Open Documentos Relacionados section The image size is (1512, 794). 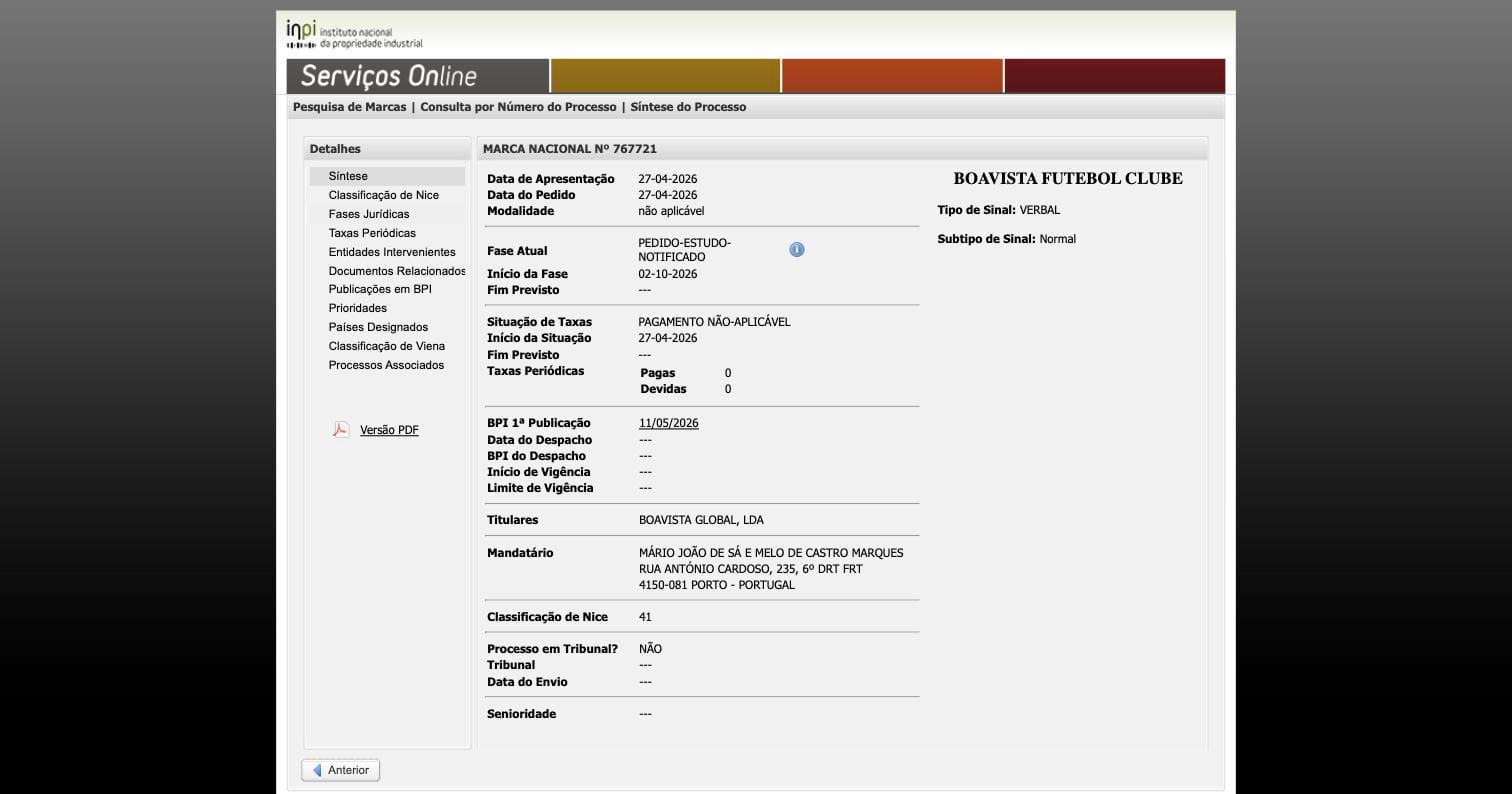tap(397, 271)
